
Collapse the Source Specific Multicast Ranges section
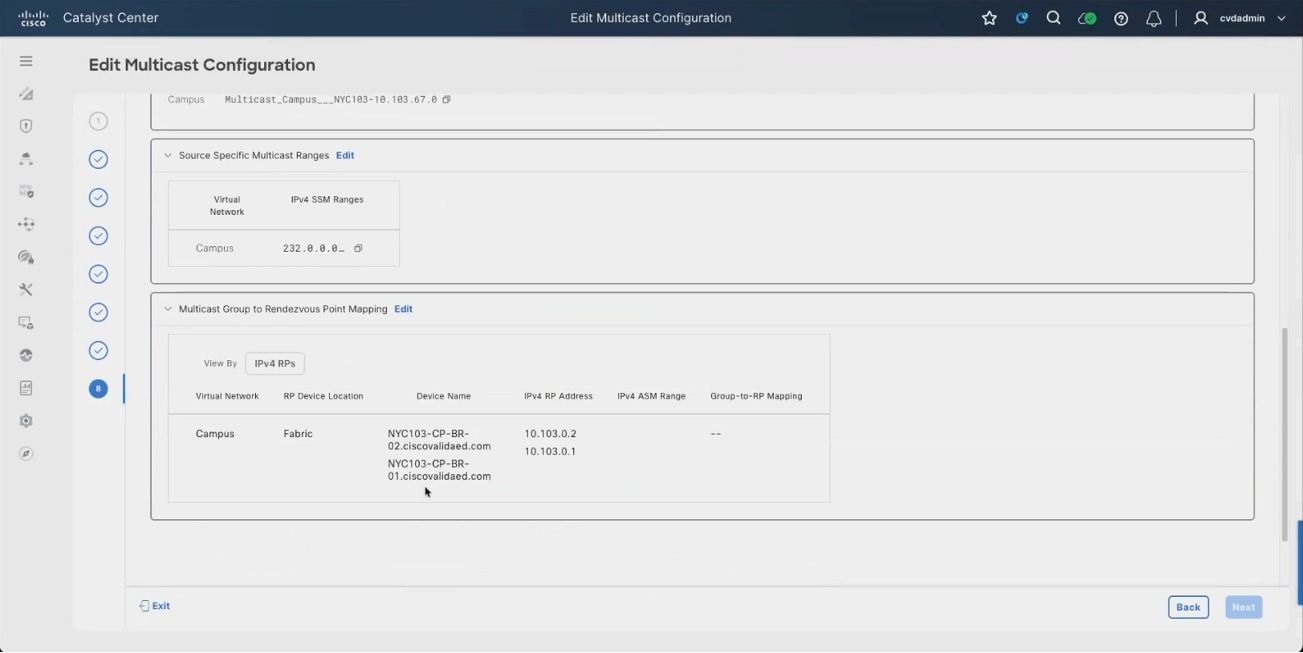point(168,156)
